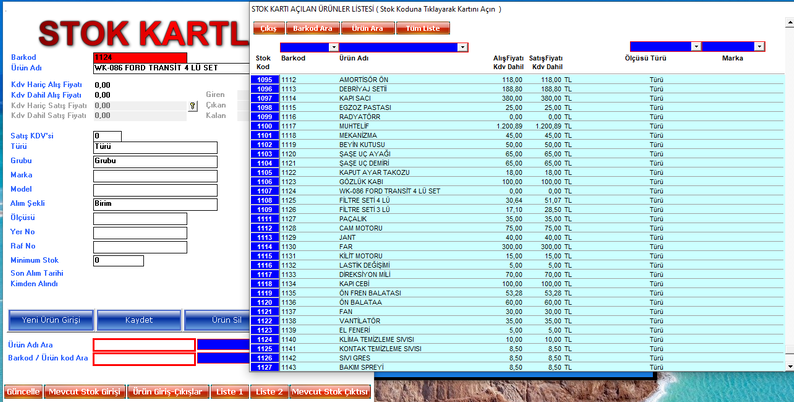Expand the Ürün Adı filter dropdown
794x402 pixels.
coord(462,47)
